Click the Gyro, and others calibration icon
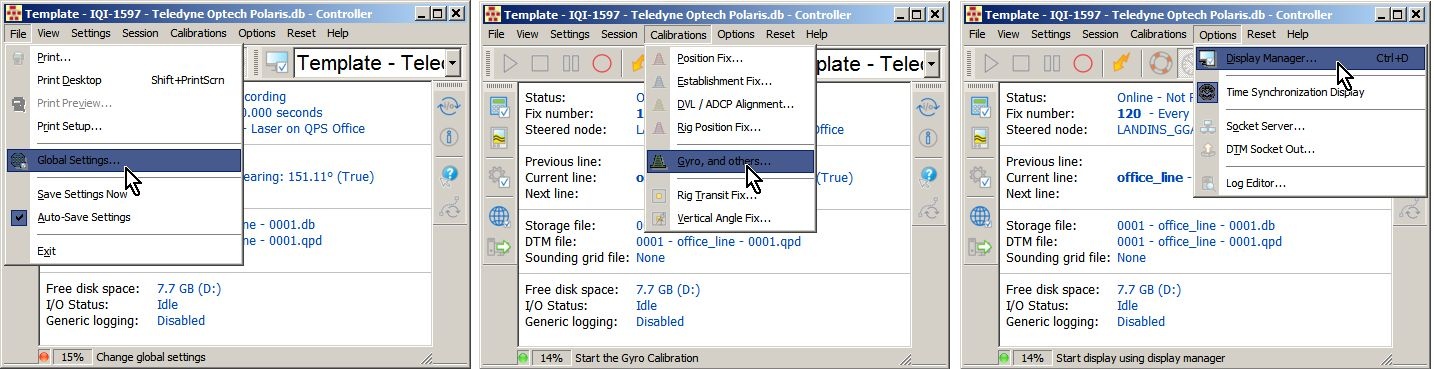This screenshot has height=369, width=1434. [x=659, y=161]
